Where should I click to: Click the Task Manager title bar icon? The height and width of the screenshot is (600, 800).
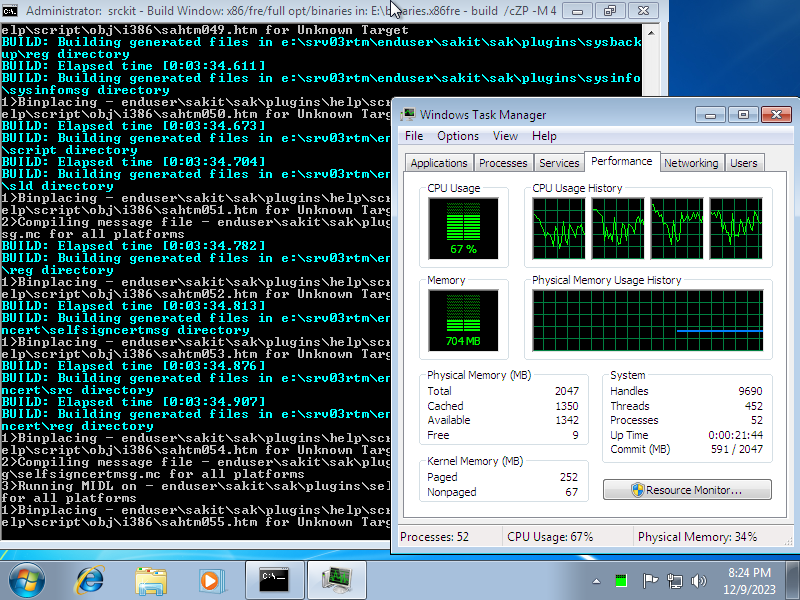(408, 114)
